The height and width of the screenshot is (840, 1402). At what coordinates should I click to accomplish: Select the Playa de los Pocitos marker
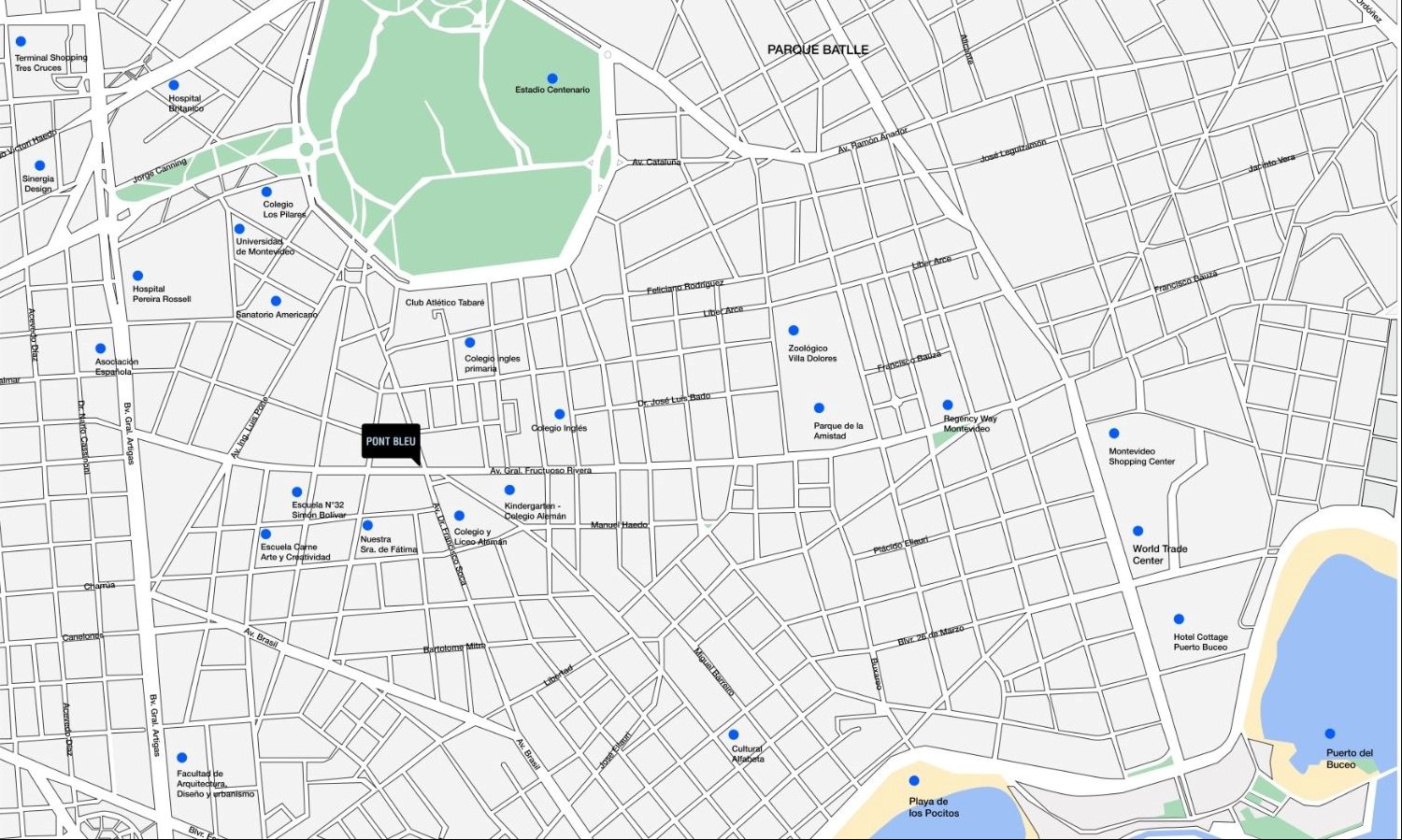[914, 780]
